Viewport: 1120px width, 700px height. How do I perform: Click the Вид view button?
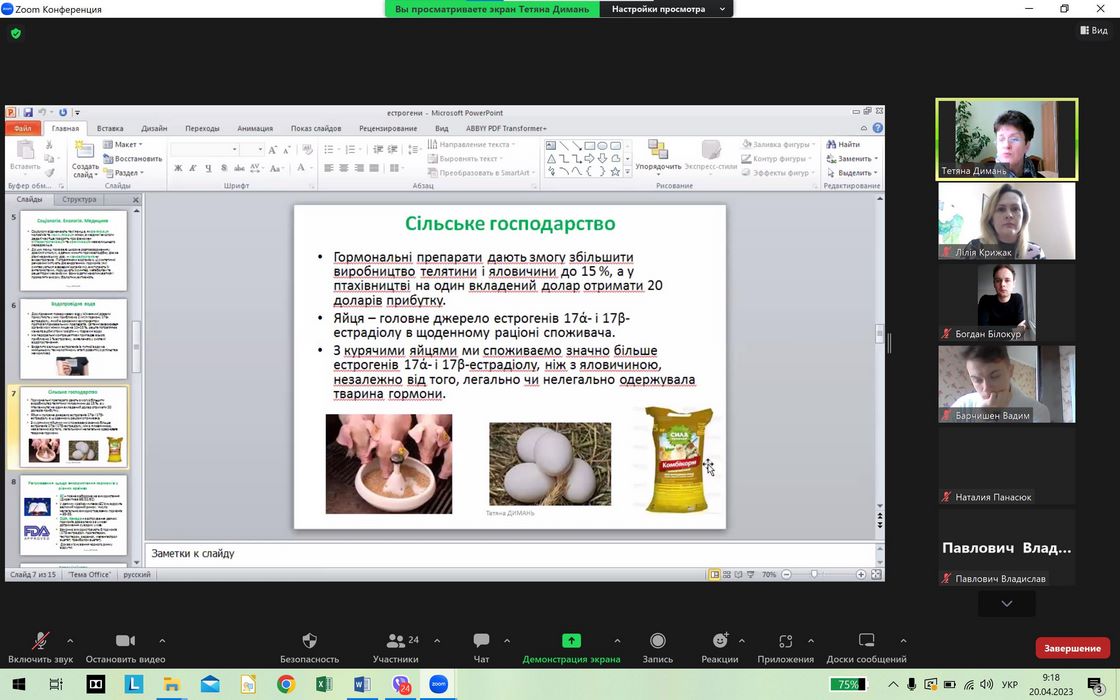[x=1094, y=31]
